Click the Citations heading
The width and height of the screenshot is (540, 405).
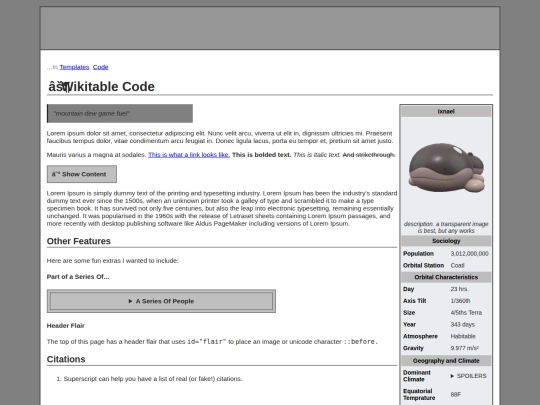coord(66,359)
